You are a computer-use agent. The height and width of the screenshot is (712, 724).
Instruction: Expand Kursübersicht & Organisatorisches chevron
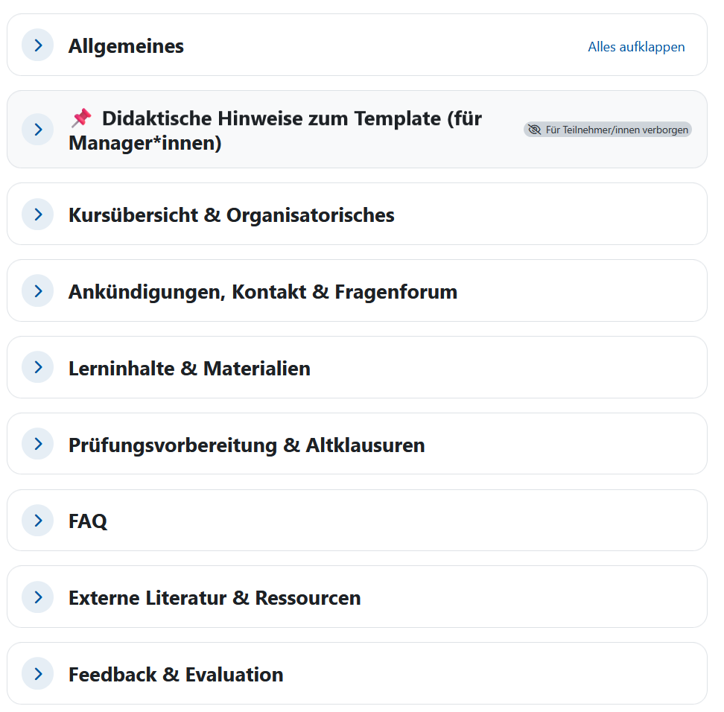(37, 214)
